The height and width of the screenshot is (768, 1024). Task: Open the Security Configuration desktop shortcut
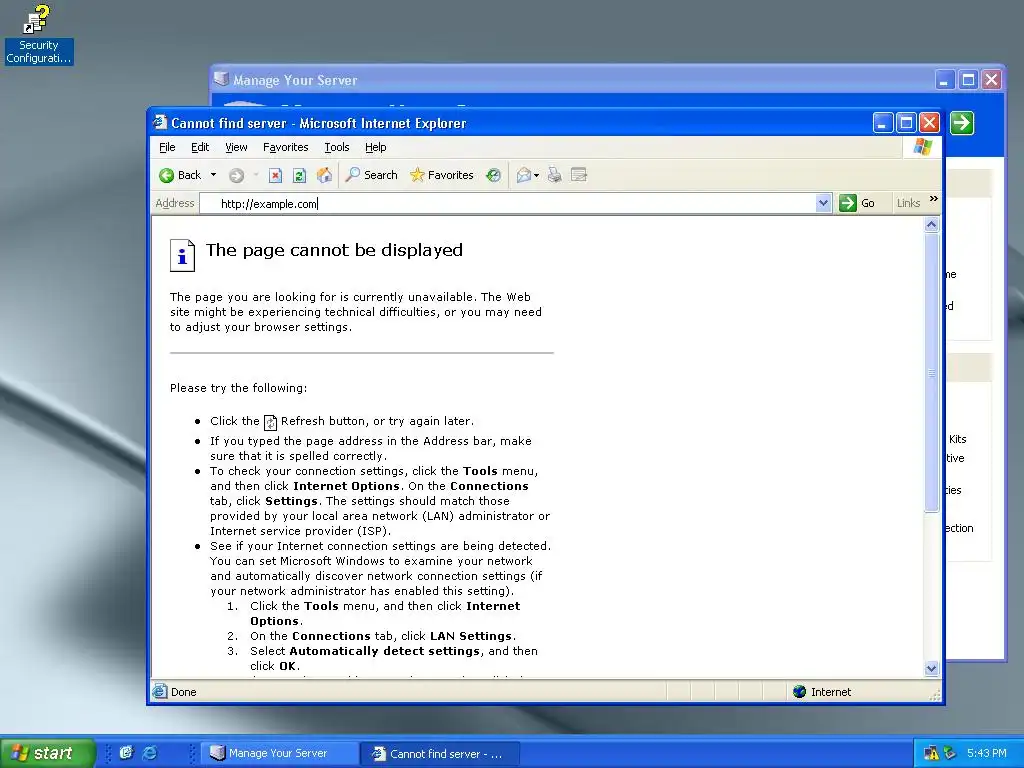(x=39, y=34)
